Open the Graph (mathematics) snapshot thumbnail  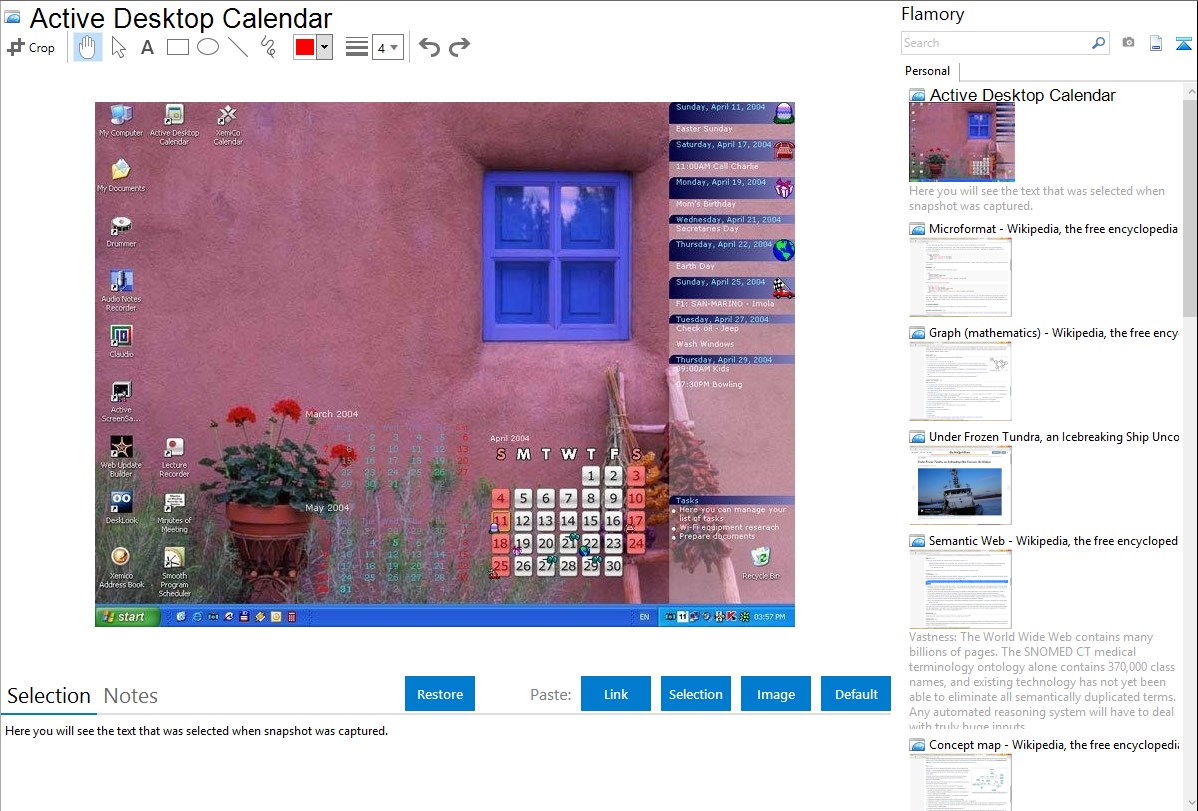pos(960,381)
